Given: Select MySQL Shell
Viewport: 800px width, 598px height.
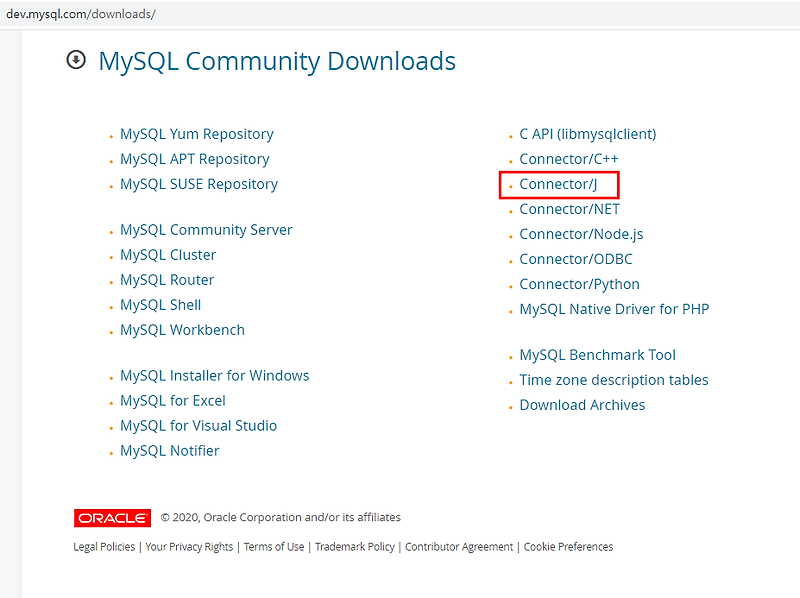Looking at the screenshot, I should pos(160,304).
